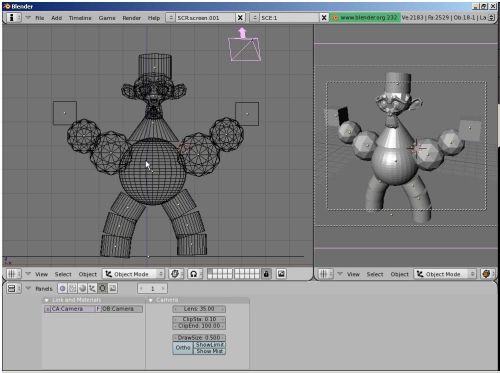The image size is (500, 373).
Task: Click the render this view image icon
Action: 281,274
